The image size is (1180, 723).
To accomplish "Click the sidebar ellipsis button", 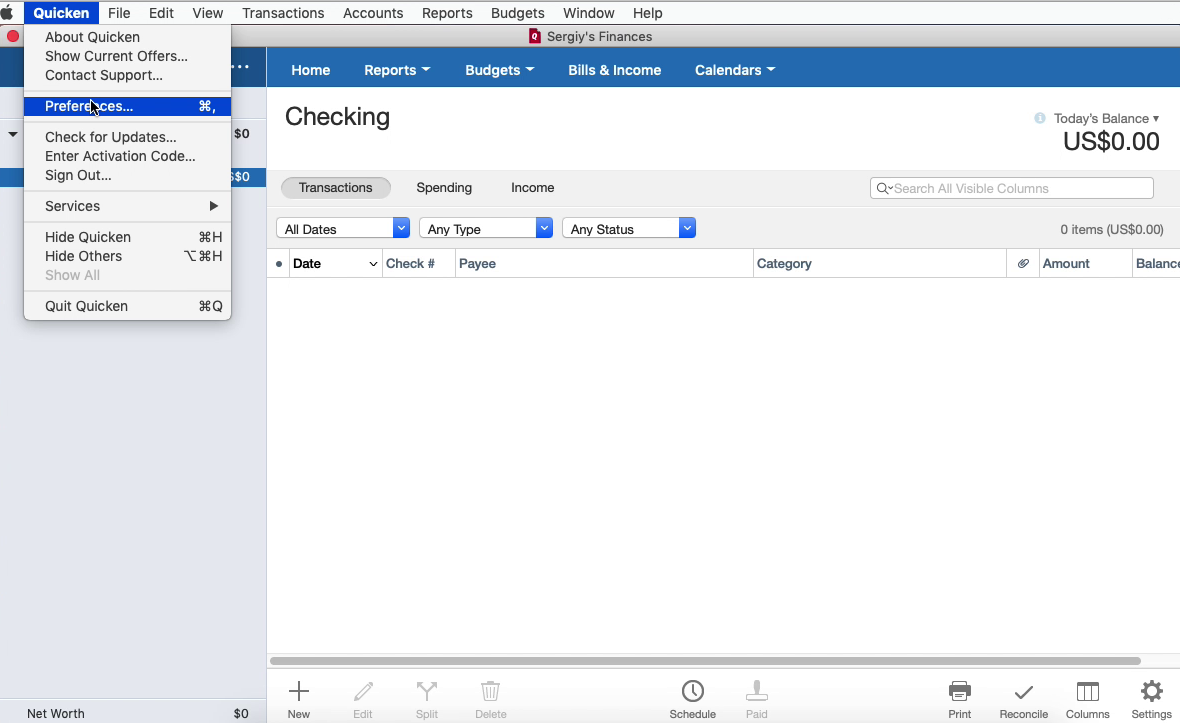I will [240, 66].
